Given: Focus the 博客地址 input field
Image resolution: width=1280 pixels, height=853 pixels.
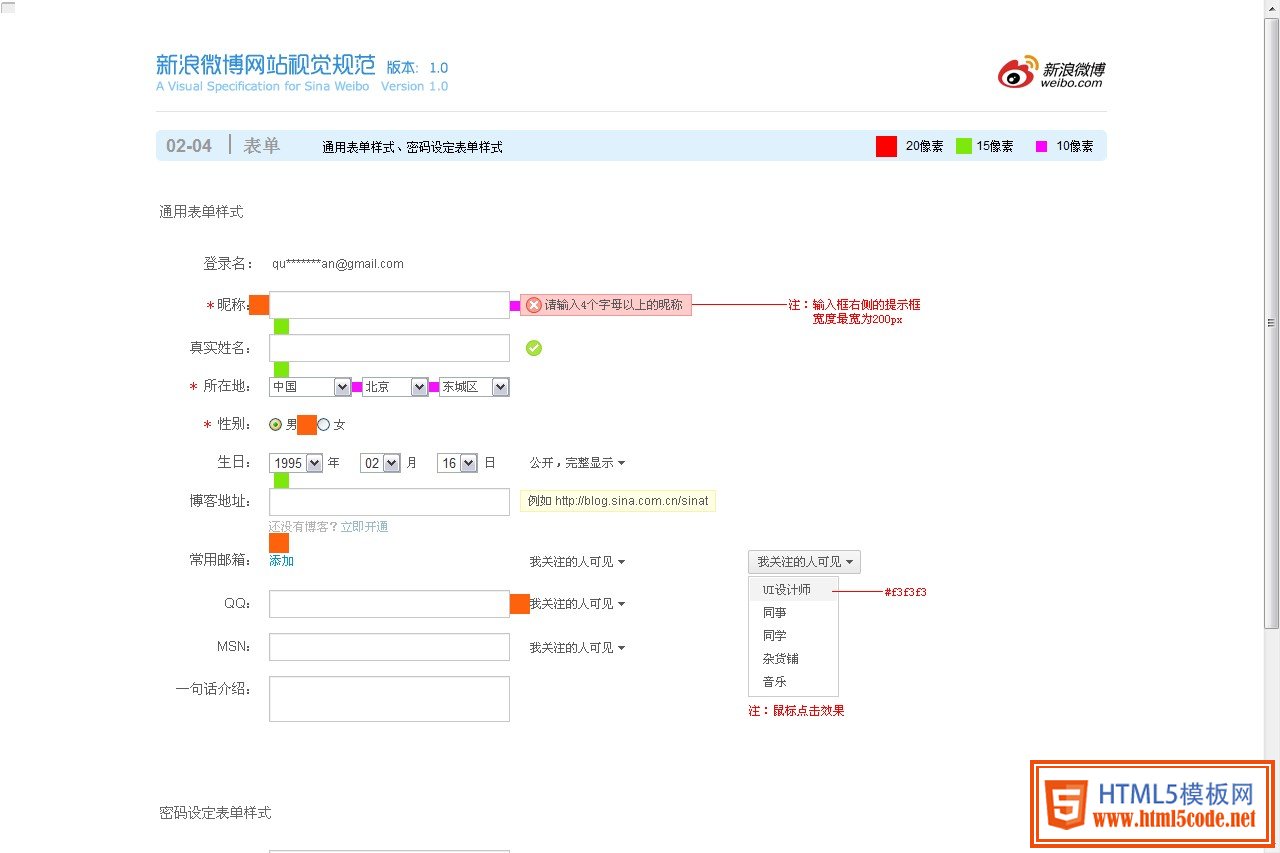Looking at the screenshot, I should [389, 502].
